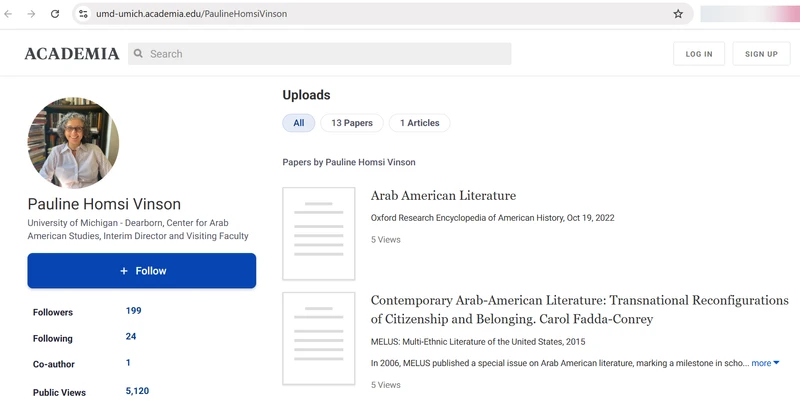
Task: Open site information icon in address bar
Action: 83,14
